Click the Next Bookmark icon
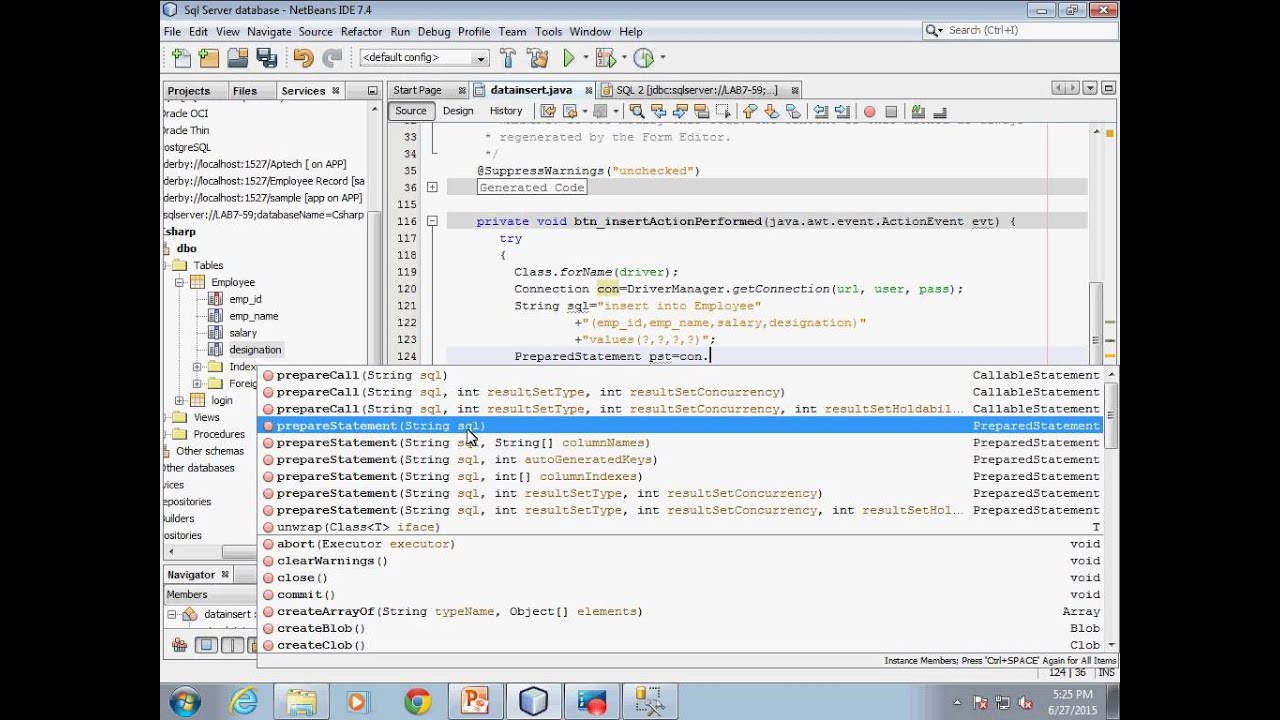 pos(771,111)
